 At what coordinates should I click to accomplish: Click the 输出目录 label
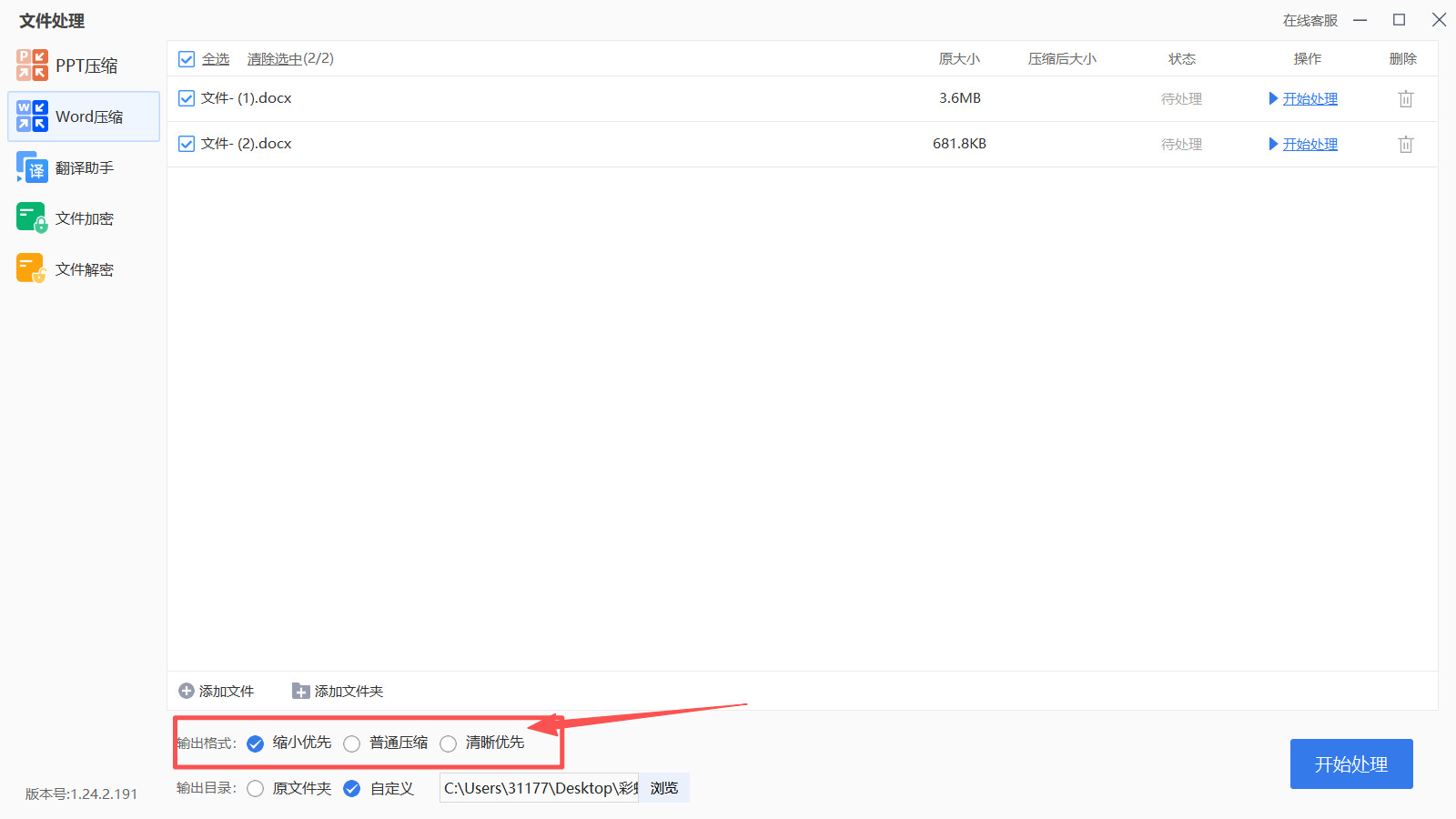[x=207, y=788]
